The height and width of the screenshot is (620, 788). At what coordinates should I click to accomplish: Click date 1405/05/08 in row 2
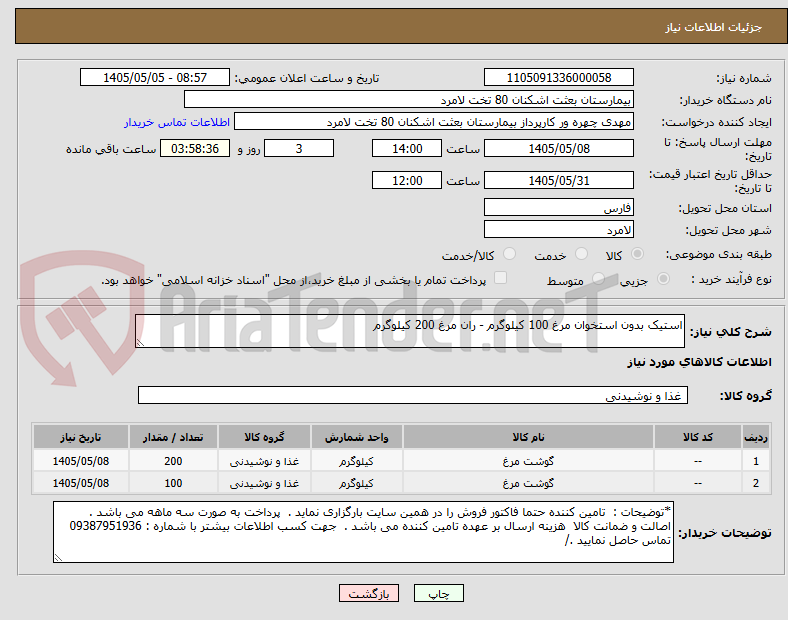[x=80, y=483]
